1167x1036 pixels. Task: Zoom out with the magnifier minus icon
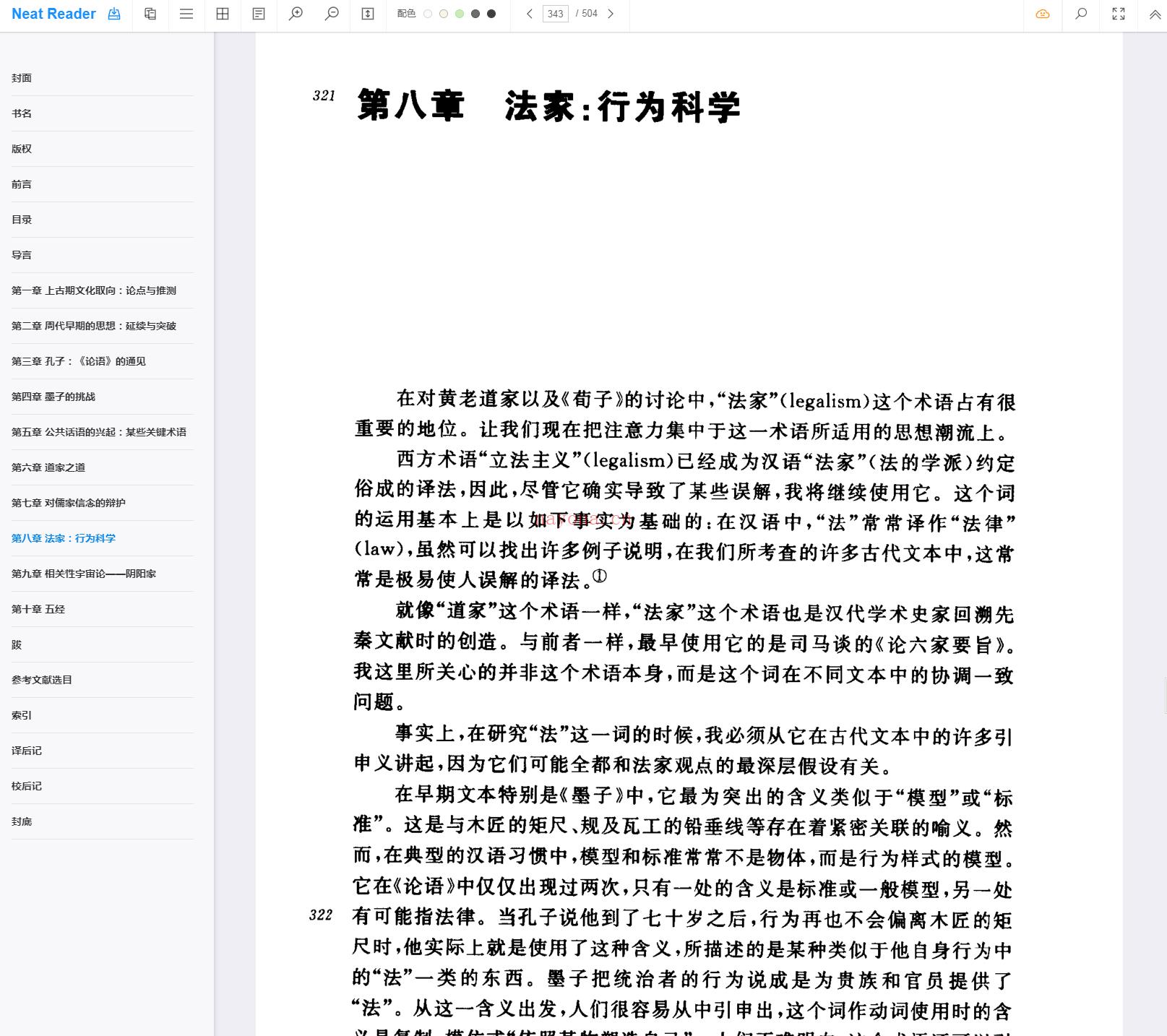coord(332,14)
